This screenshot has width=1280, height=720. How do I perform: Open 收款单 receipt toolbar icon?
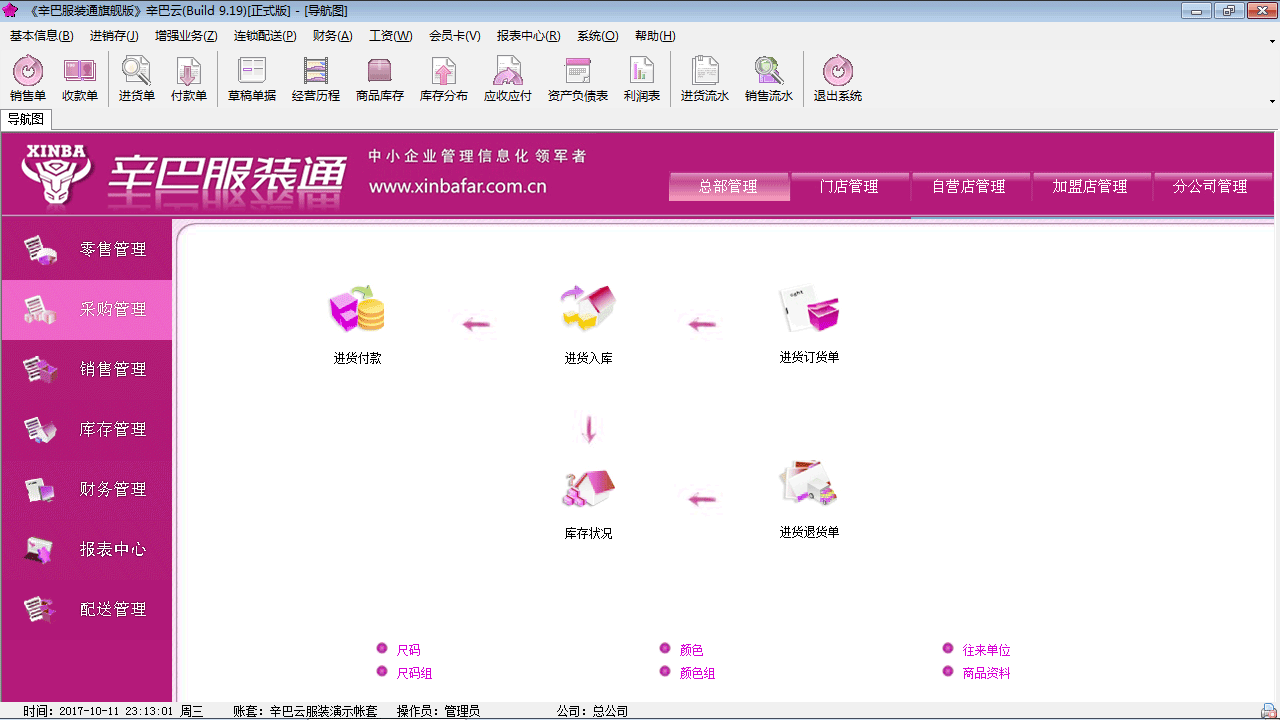80,79
